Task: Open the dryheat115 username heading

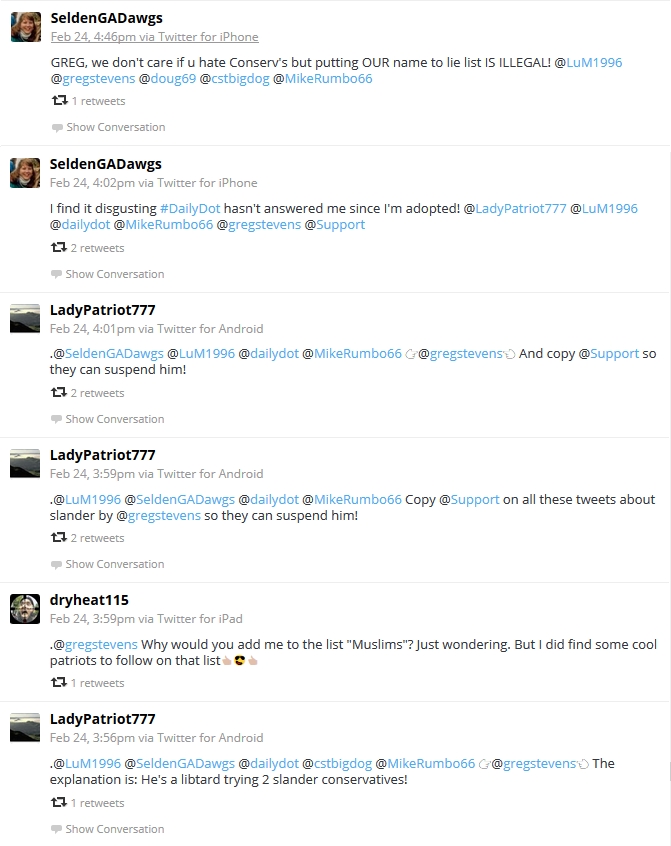Action: point(89,600)
